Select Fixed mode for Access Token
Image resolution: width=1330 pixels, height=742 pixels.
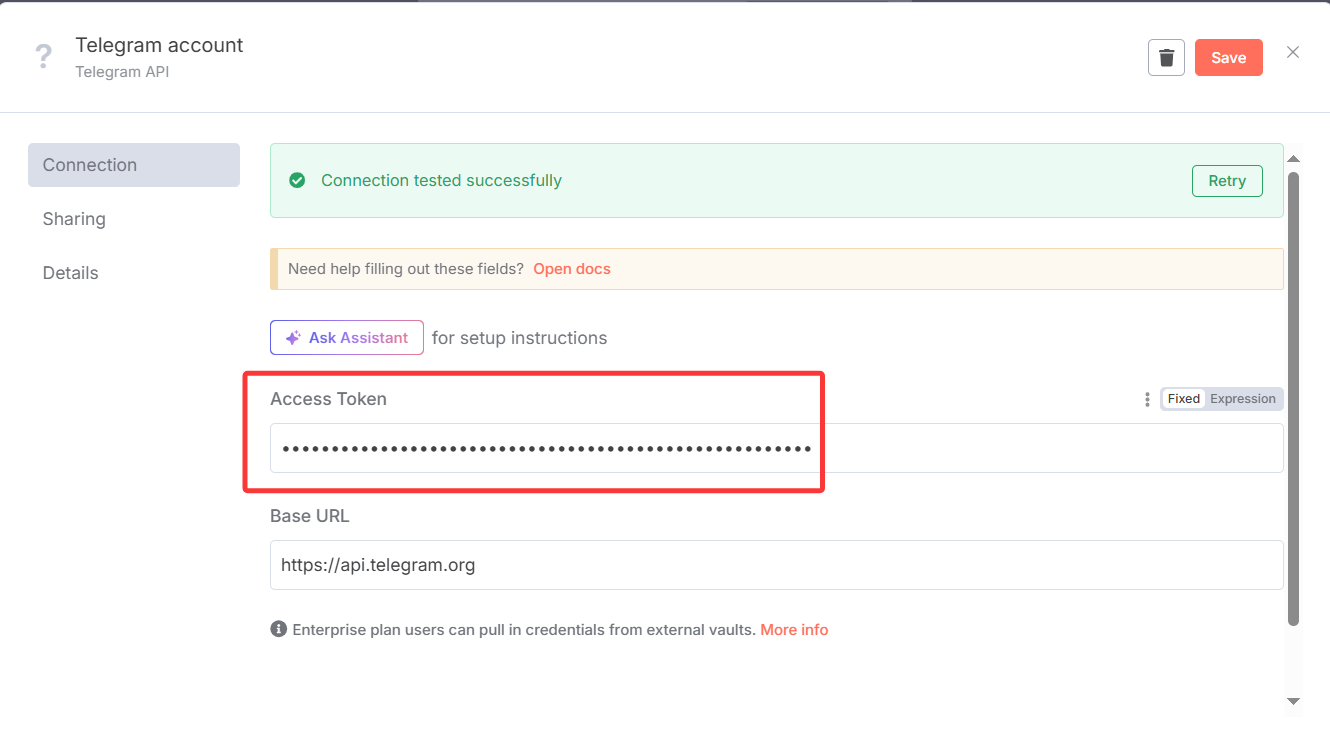1184,399
